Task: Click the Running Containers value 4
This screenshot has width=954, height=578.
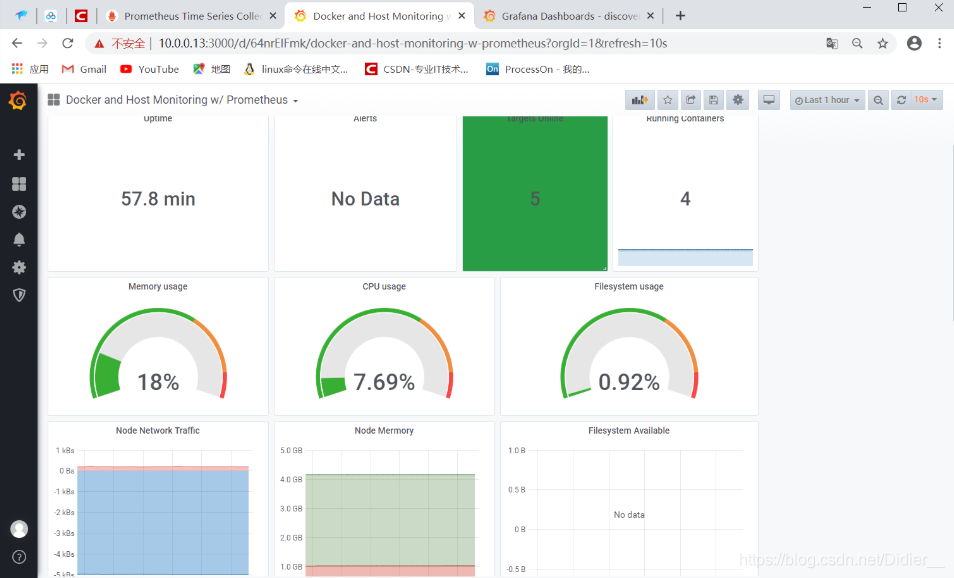Action: pyautogui.click(x=685, y=199)
